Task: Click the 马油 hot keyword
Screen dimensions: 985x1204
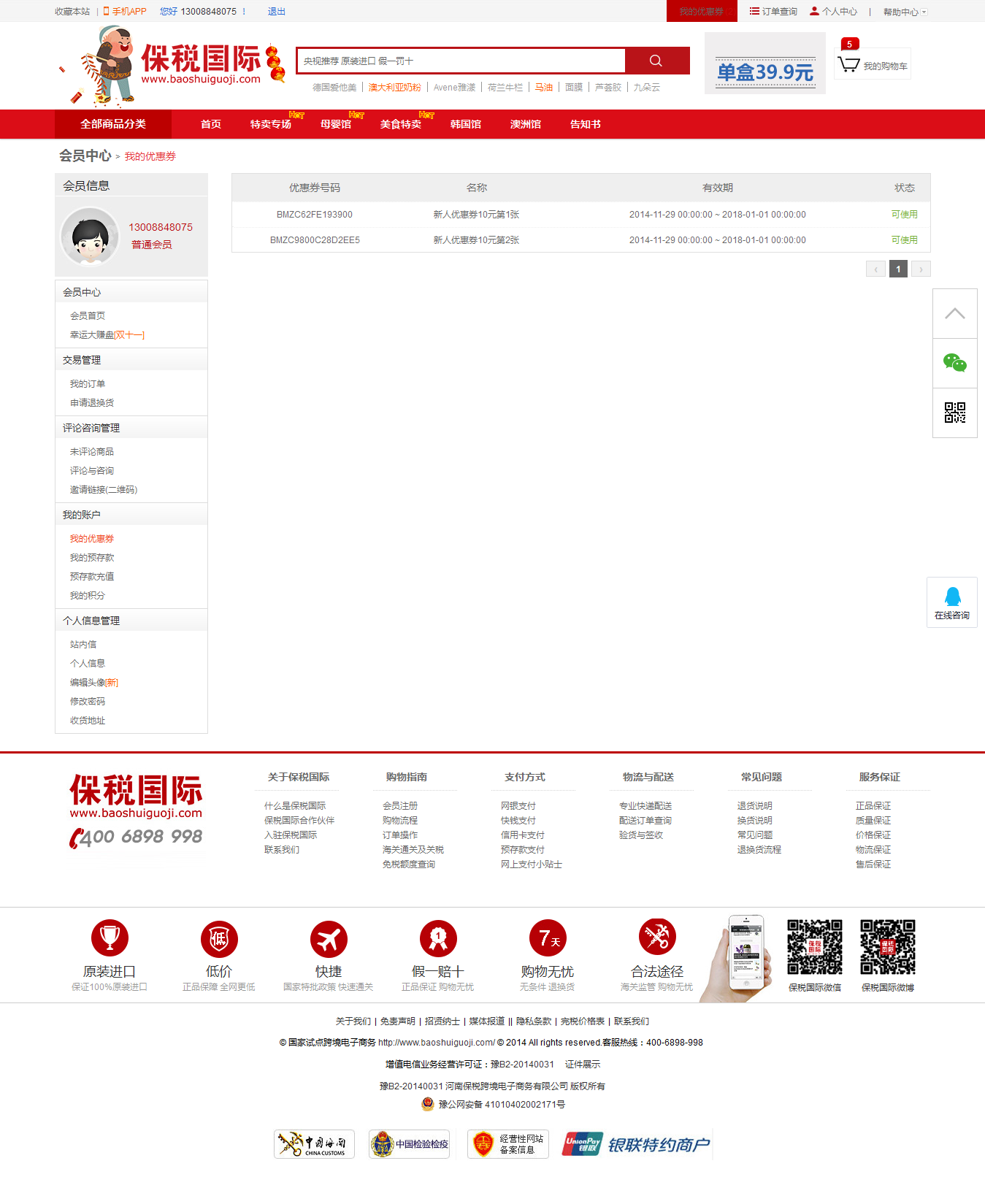Action: [x=544, y=87]
